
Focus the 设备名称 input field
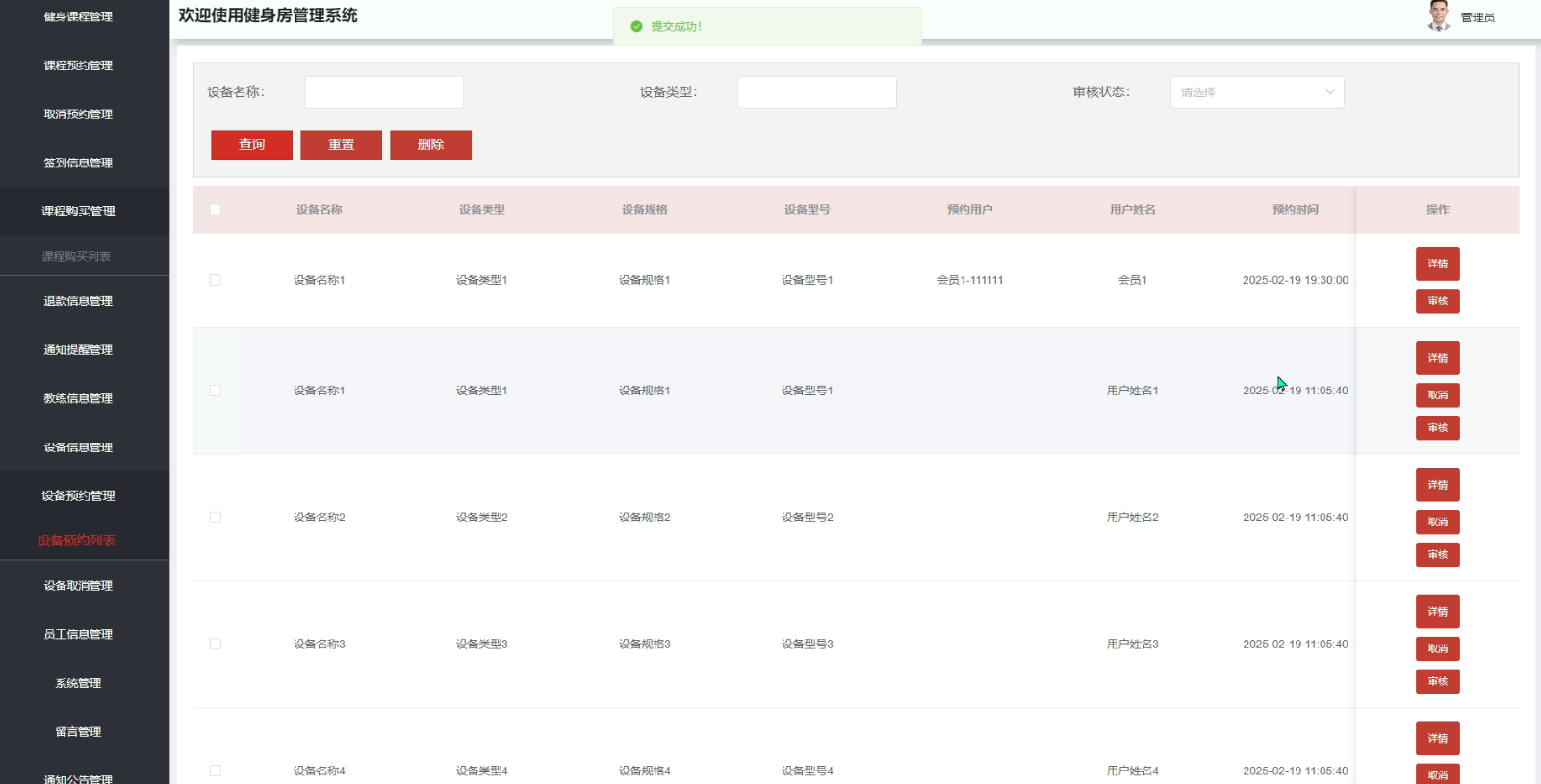[x=384, y=92]
